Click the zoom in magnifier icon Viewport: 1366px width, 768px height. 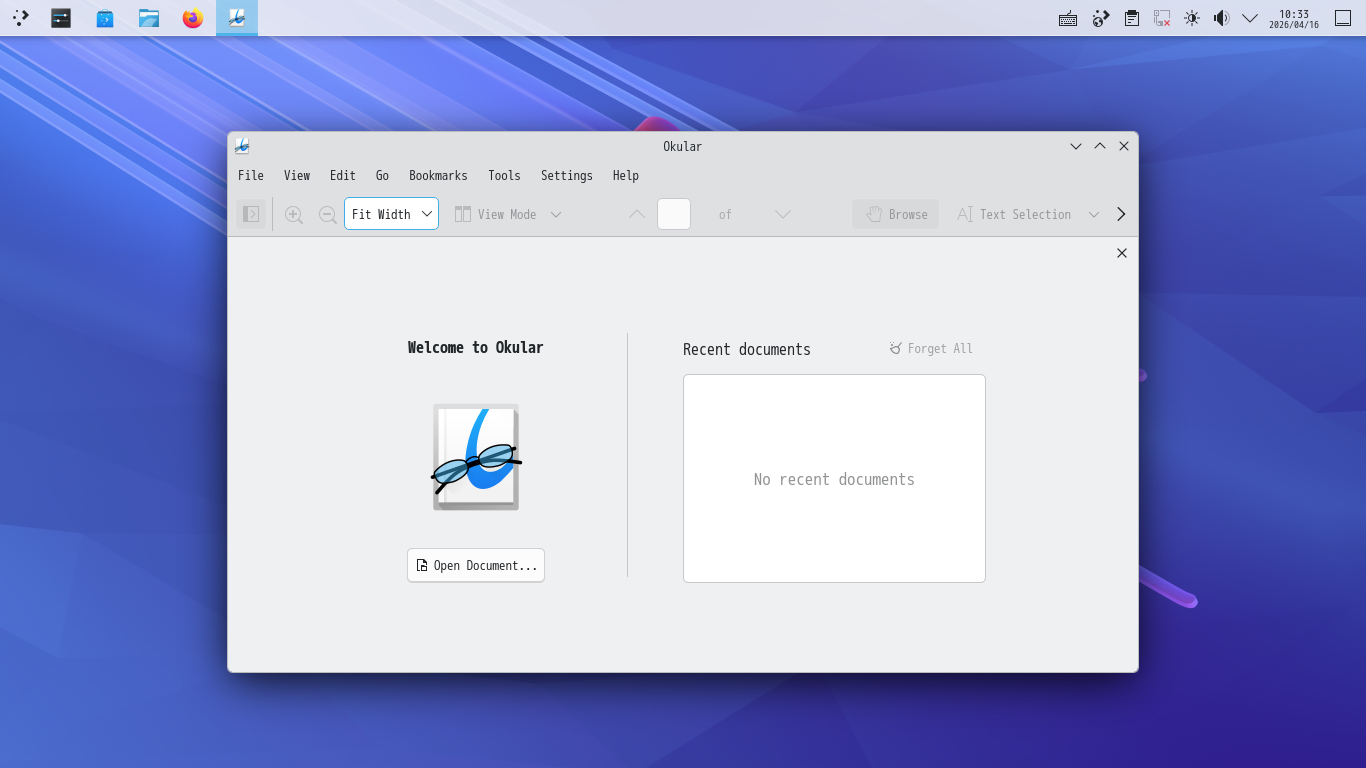(293, 214)
